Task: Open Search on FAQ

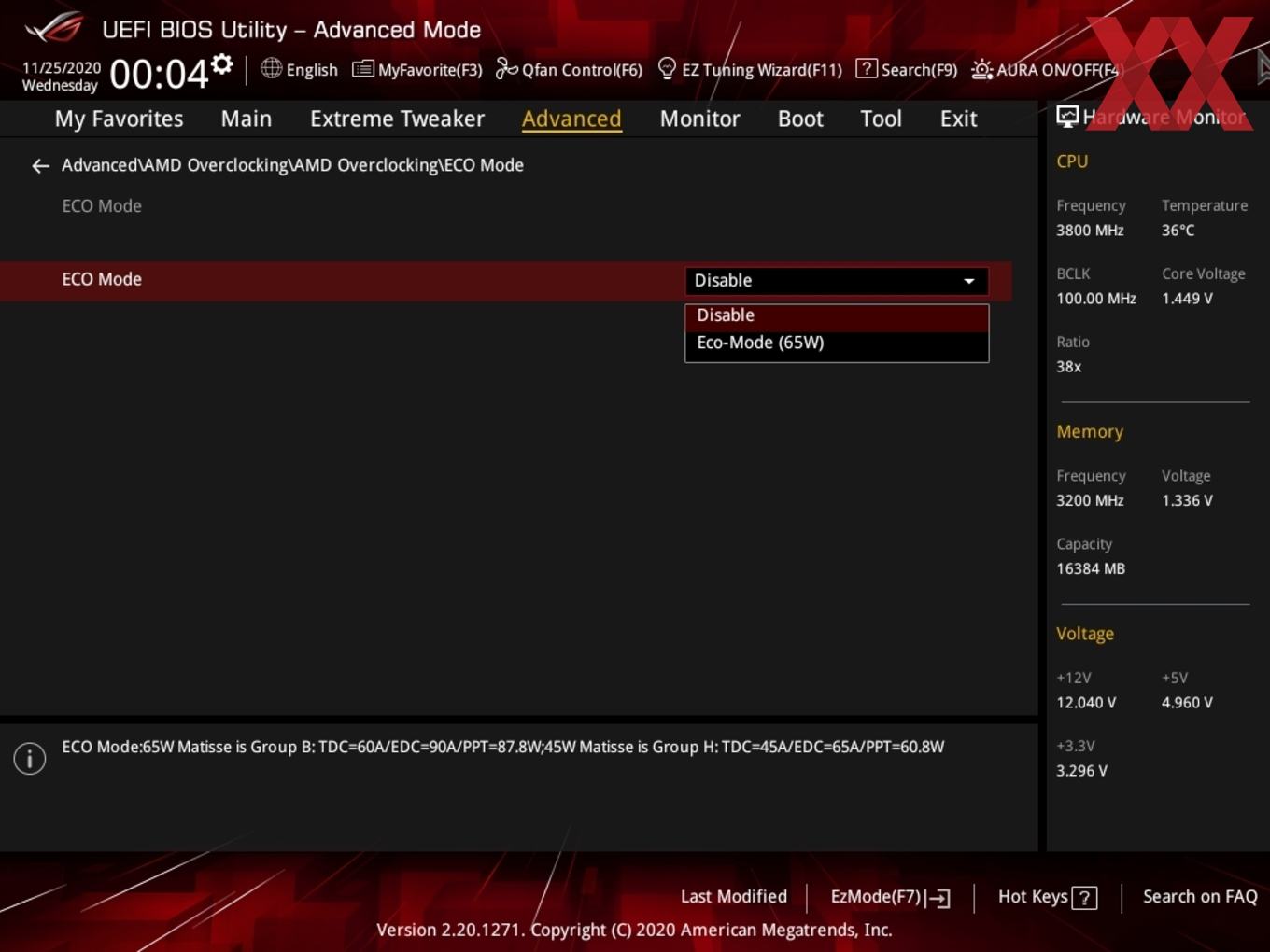Action: pyautogui.click(x=1200, y=897)
